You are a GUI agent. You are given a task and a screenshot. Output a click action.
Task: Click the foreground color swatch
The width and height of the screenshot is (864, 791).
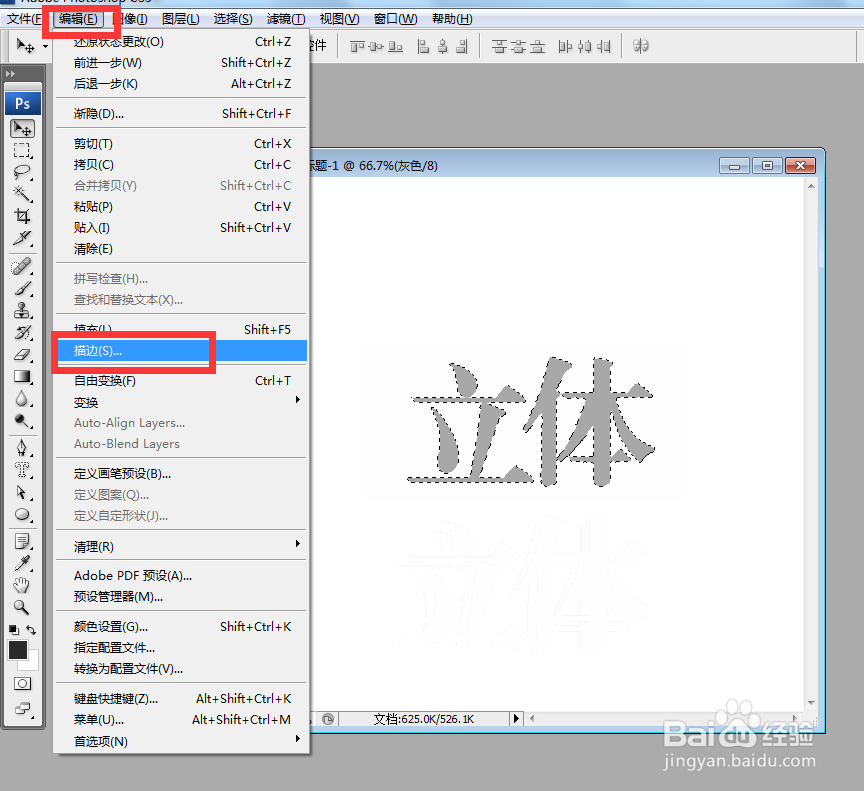18,650
